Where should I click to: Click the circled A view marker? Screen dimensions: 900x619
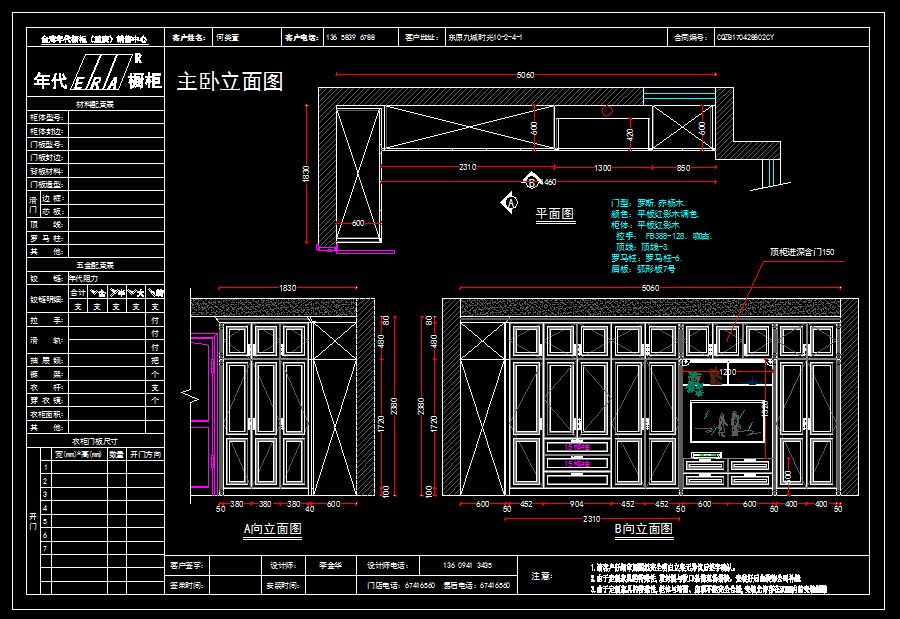point(509,202)
